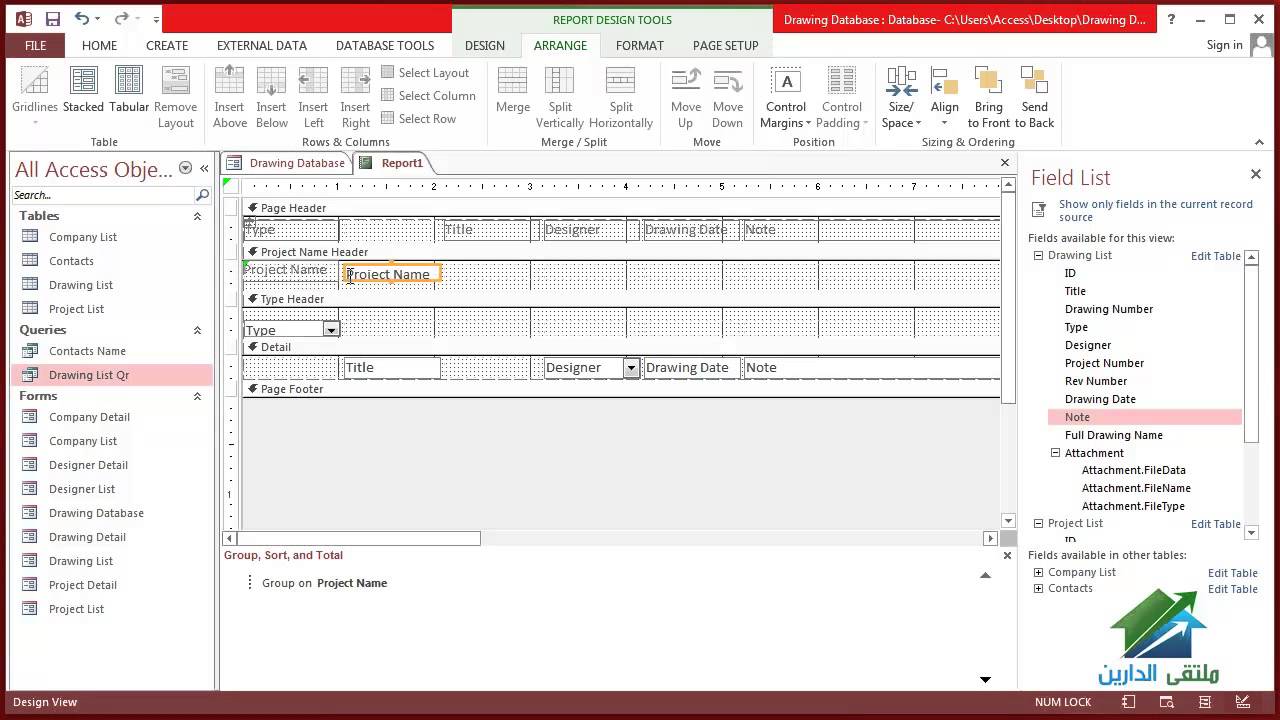Click the Merge cells icon
Image resolution: width=1280 pixels, height=720 pixels.
tap(512, 88)
